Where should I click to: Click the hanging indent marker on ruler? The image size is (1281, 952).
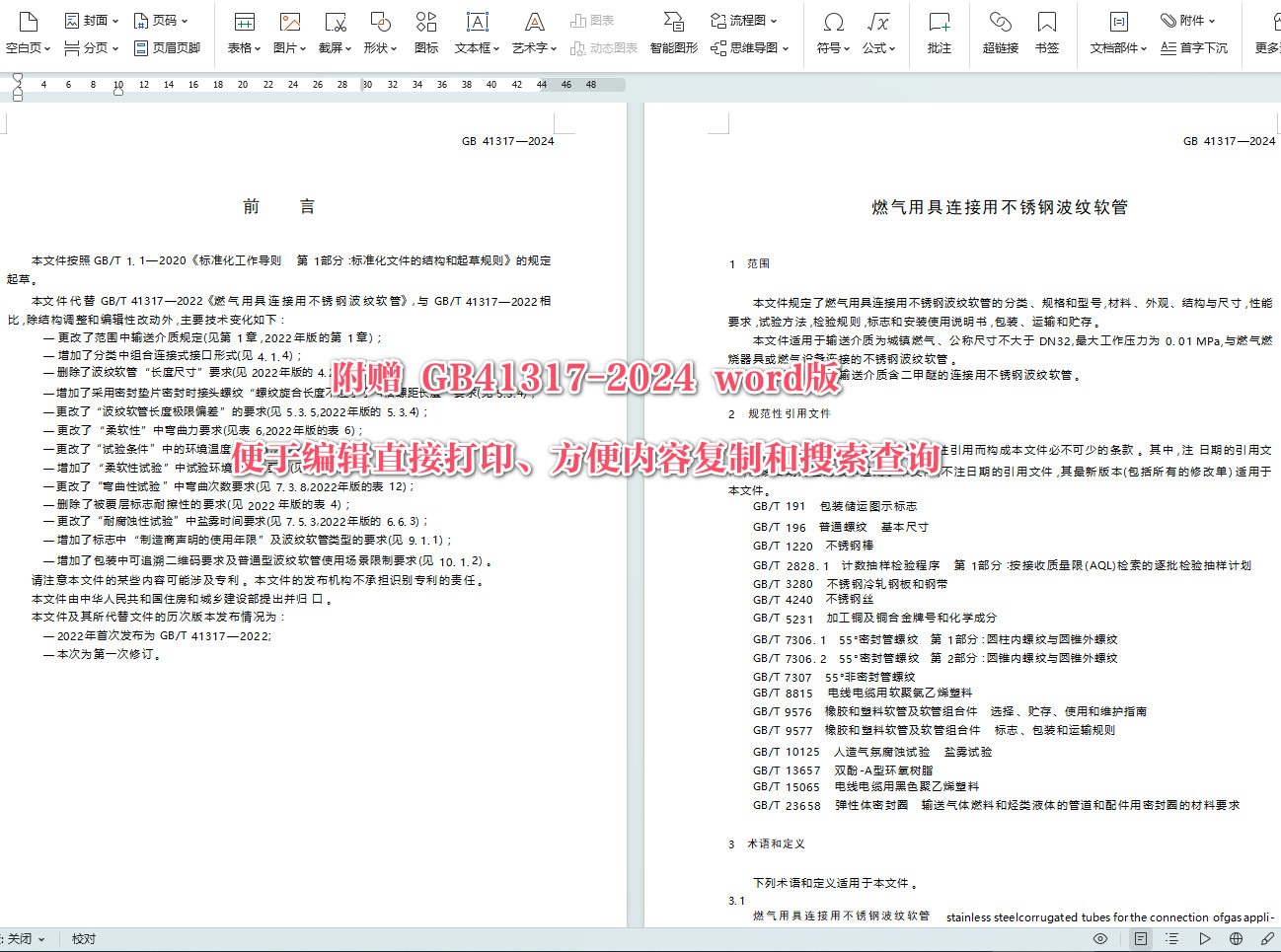(17, 89)
